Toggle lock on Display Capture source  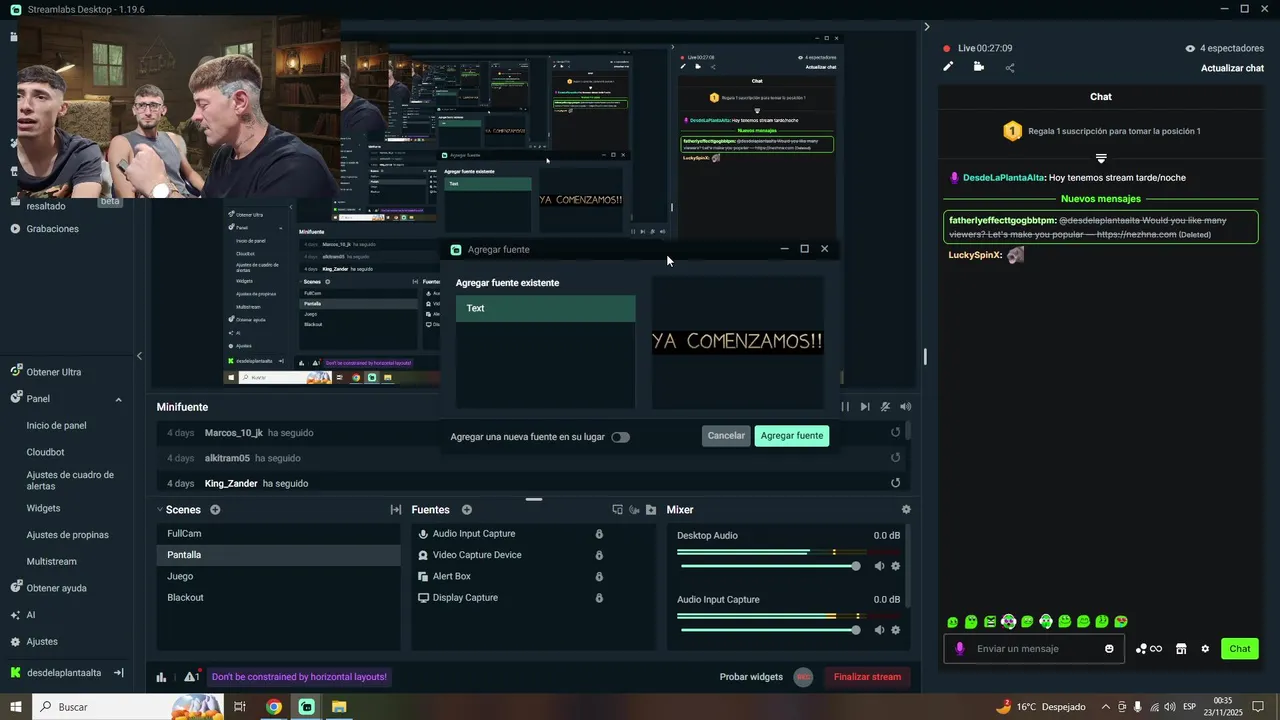click(x=599, y=598)
